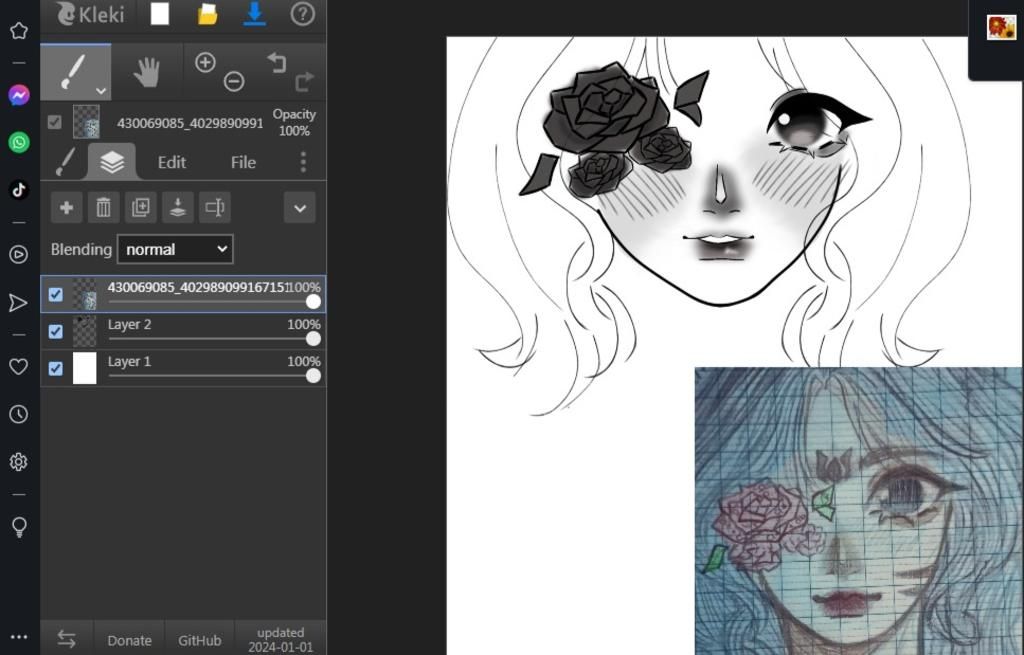Toggle checkbox beside the current layer preview
The image size is (1024, 655).
tap(55, 122)
